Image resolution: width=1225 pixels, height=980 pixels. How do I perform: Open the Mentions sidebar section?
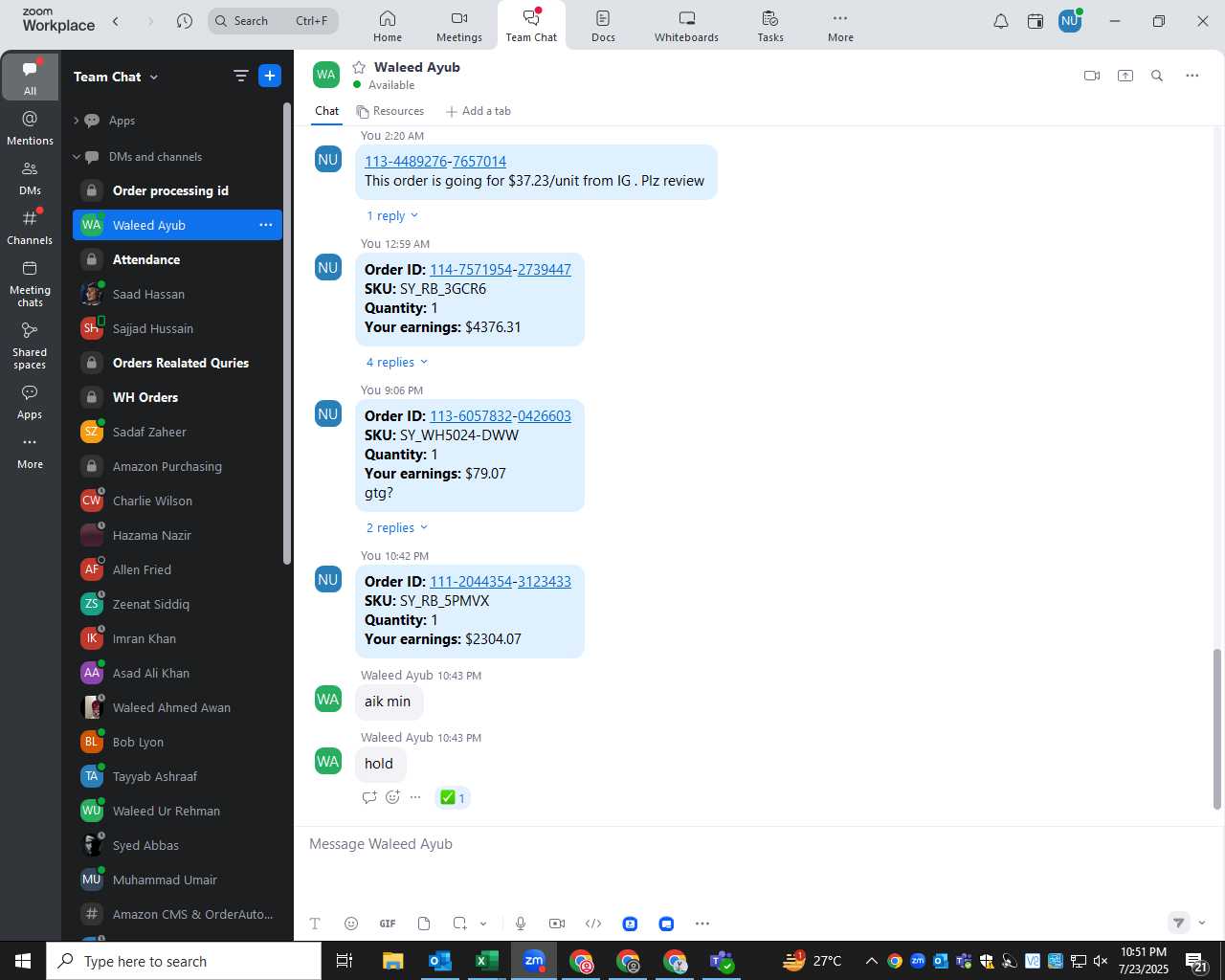[30, 127]
